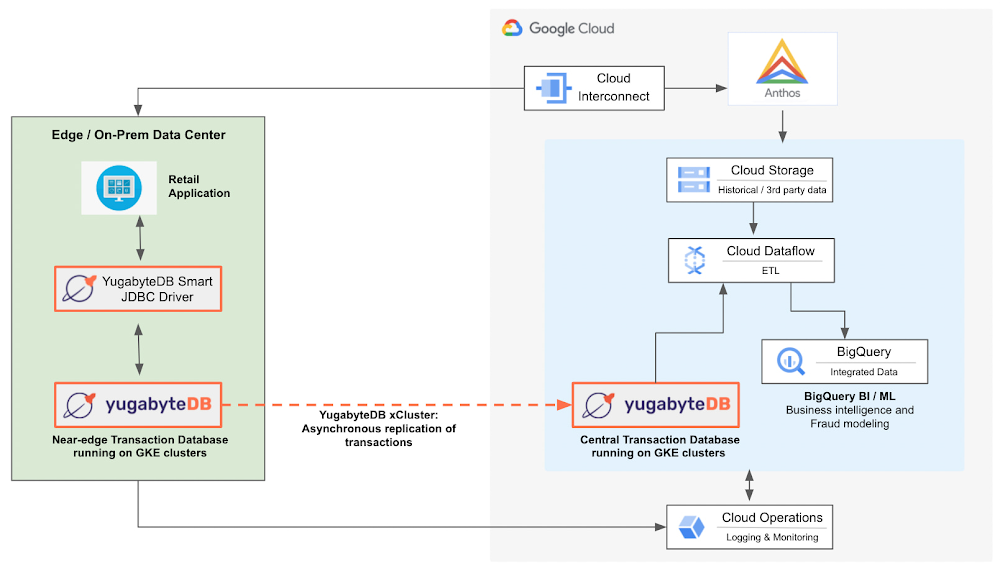Select the "BigQuery BI / ML" caption
This screenshot has height=571, width=1000.
849,396
